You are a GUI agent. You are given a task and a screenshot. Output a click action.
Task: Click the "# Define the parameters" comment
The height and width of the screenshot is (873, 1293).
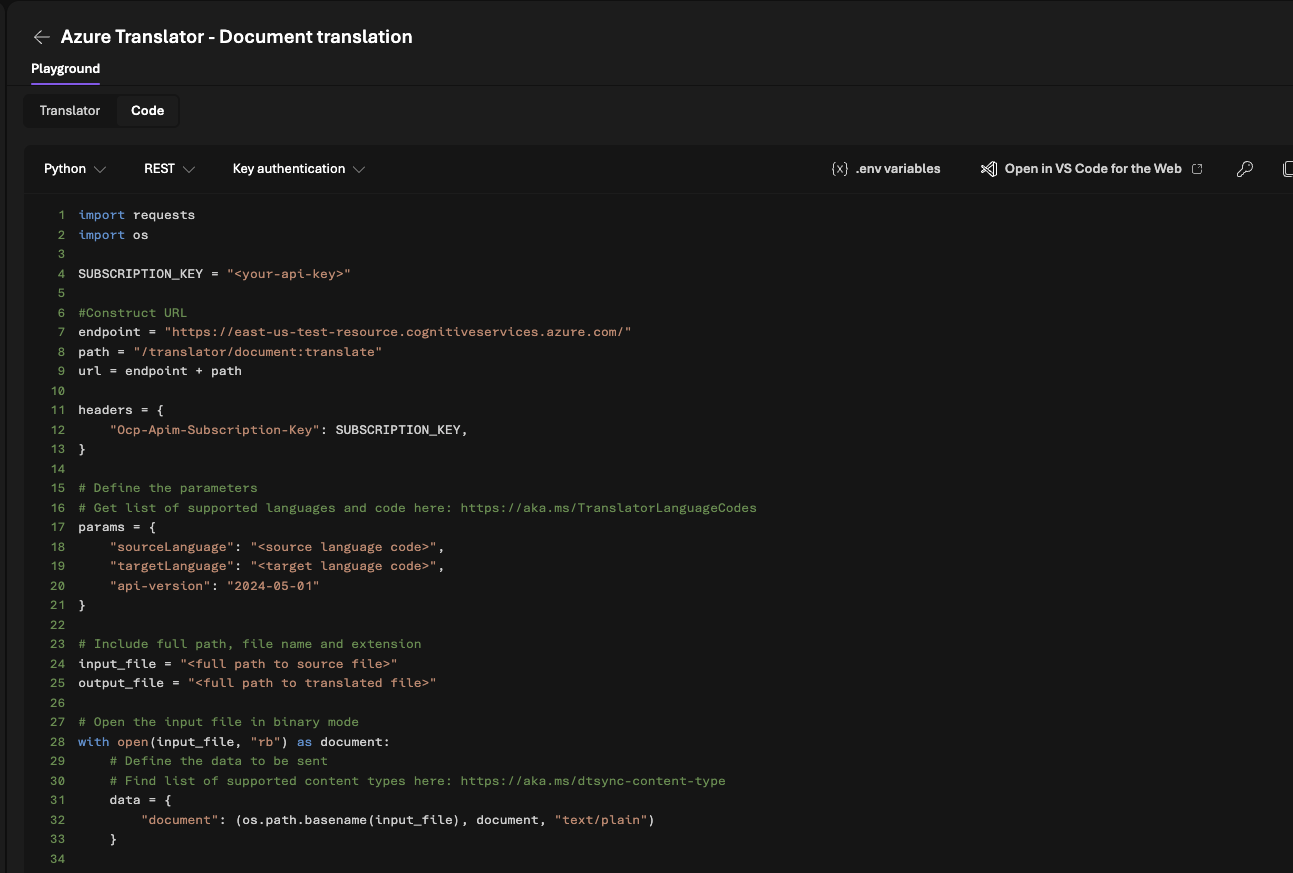[168, 488]
